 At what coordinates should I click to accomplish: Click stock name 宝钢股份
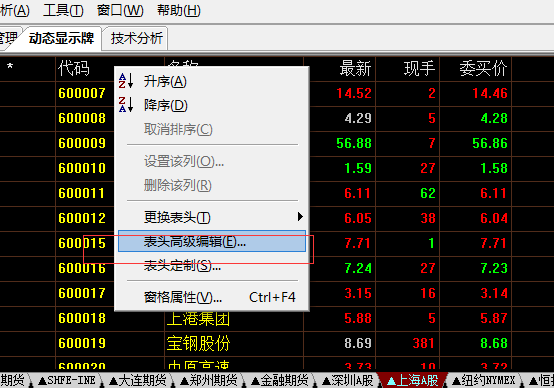[199, 343]
